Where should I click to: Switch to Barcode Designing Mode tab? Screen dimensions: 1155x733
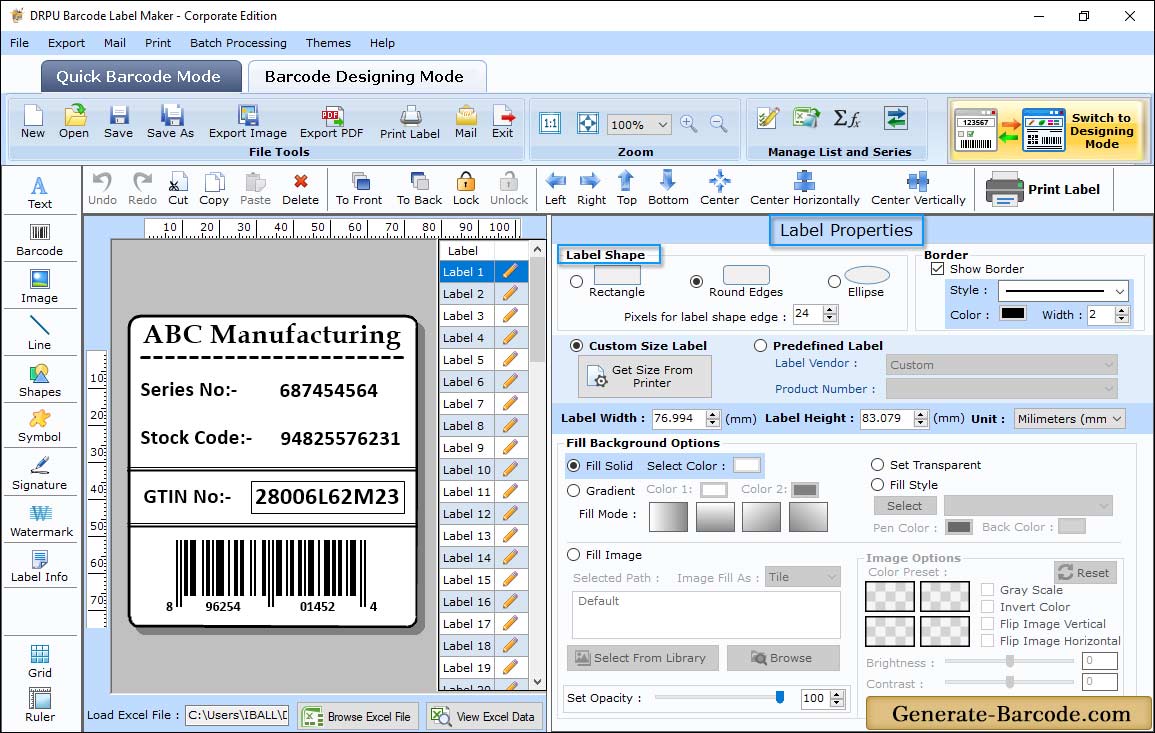[x=367, y=77]
